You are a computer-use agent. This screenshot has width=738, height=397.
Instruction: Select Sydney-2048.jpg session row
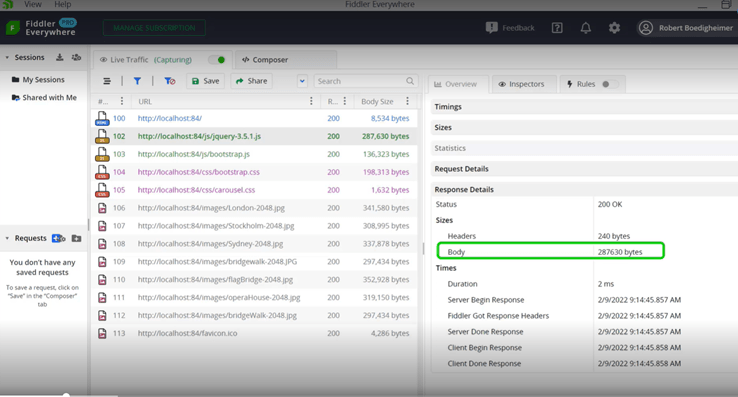(x=254, y=243)
